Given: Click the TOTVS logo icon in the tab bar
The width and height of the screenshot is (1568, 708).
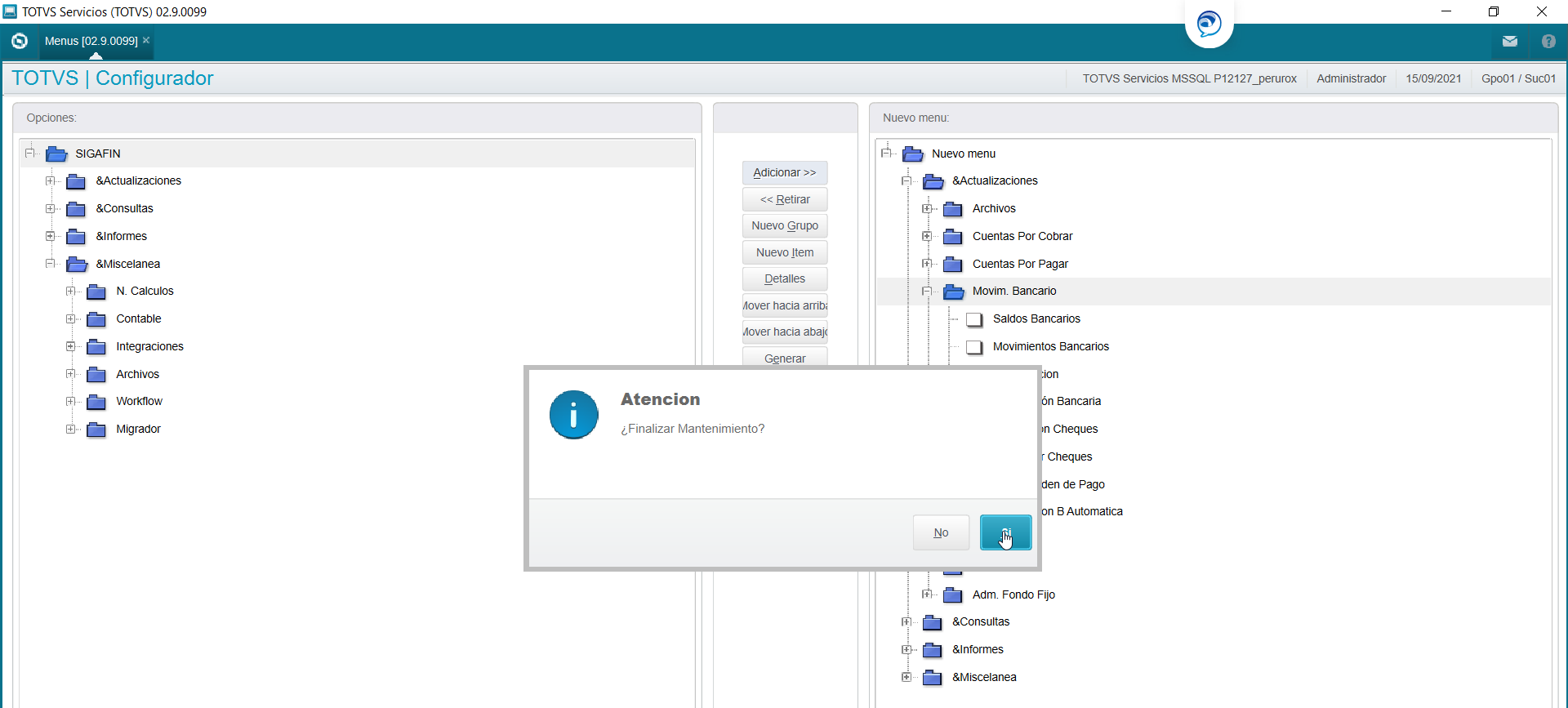Looking at the screenshot, I should tap(20, 41).
